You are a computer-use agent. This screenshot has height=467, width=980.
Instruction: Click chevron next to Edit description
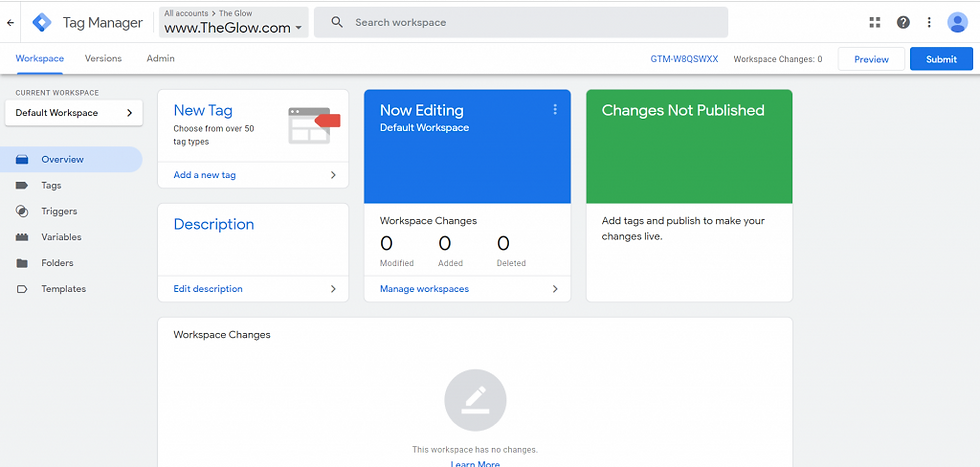333,289
